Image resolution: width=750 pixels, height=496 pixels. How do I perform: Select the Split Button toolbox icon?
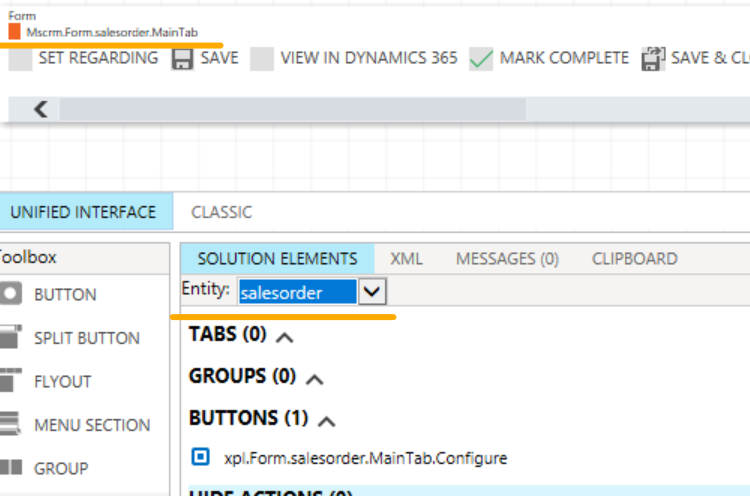point(11,337)
